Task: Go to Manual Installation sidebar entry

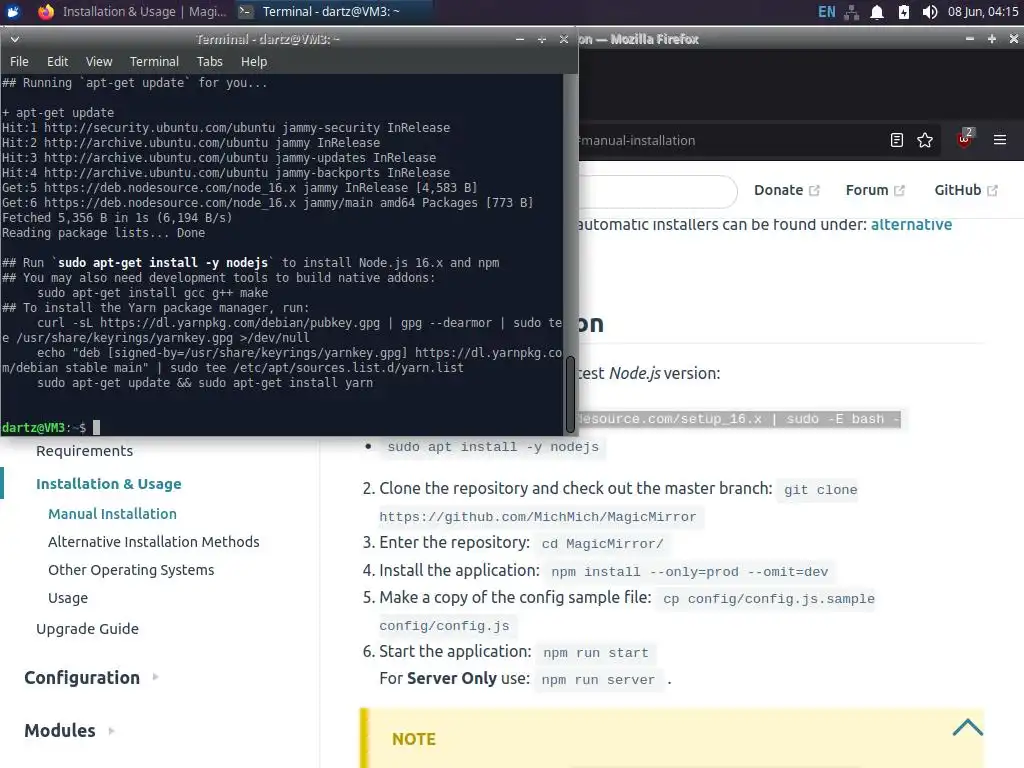Action: [112, 514]
